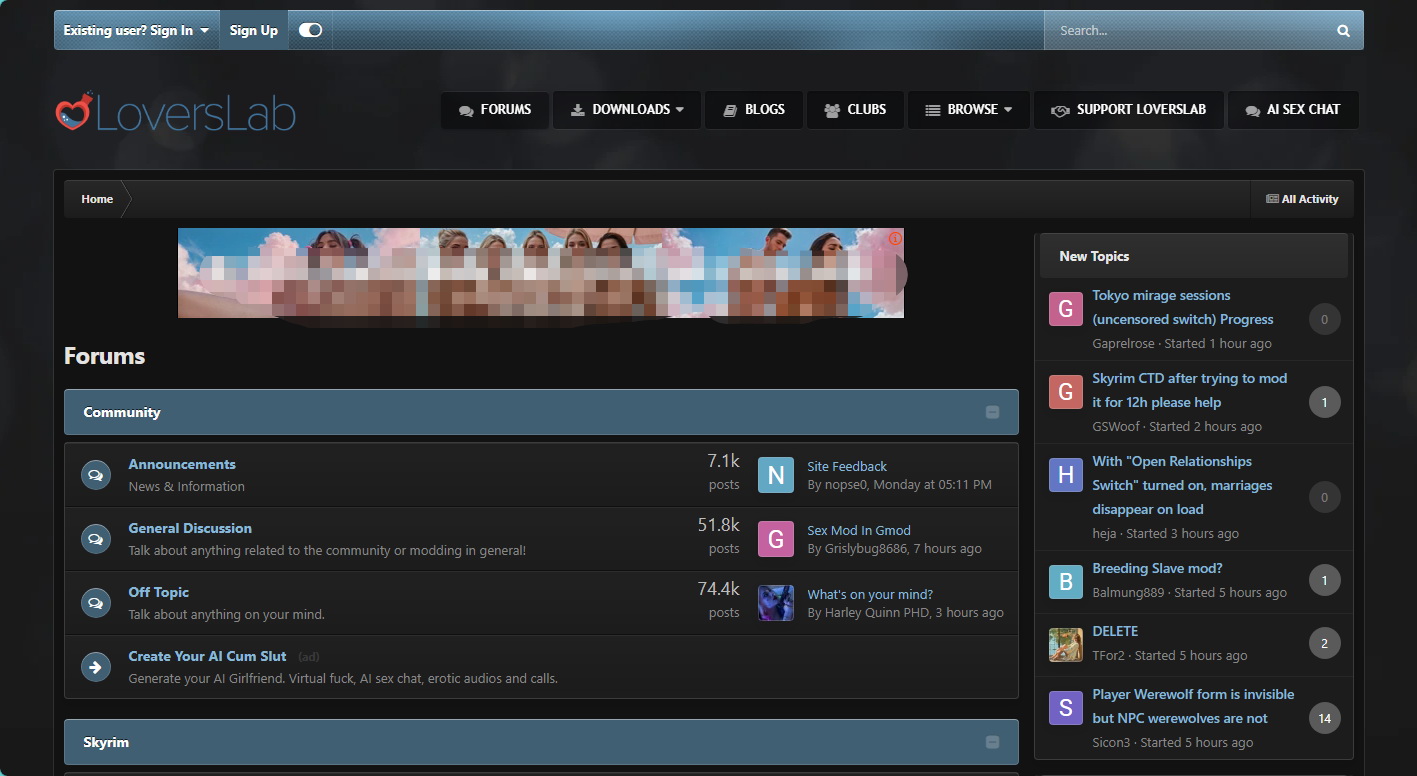Open the "Breeding Slave mod?" topic
1417x776 pixels.
1157,568
